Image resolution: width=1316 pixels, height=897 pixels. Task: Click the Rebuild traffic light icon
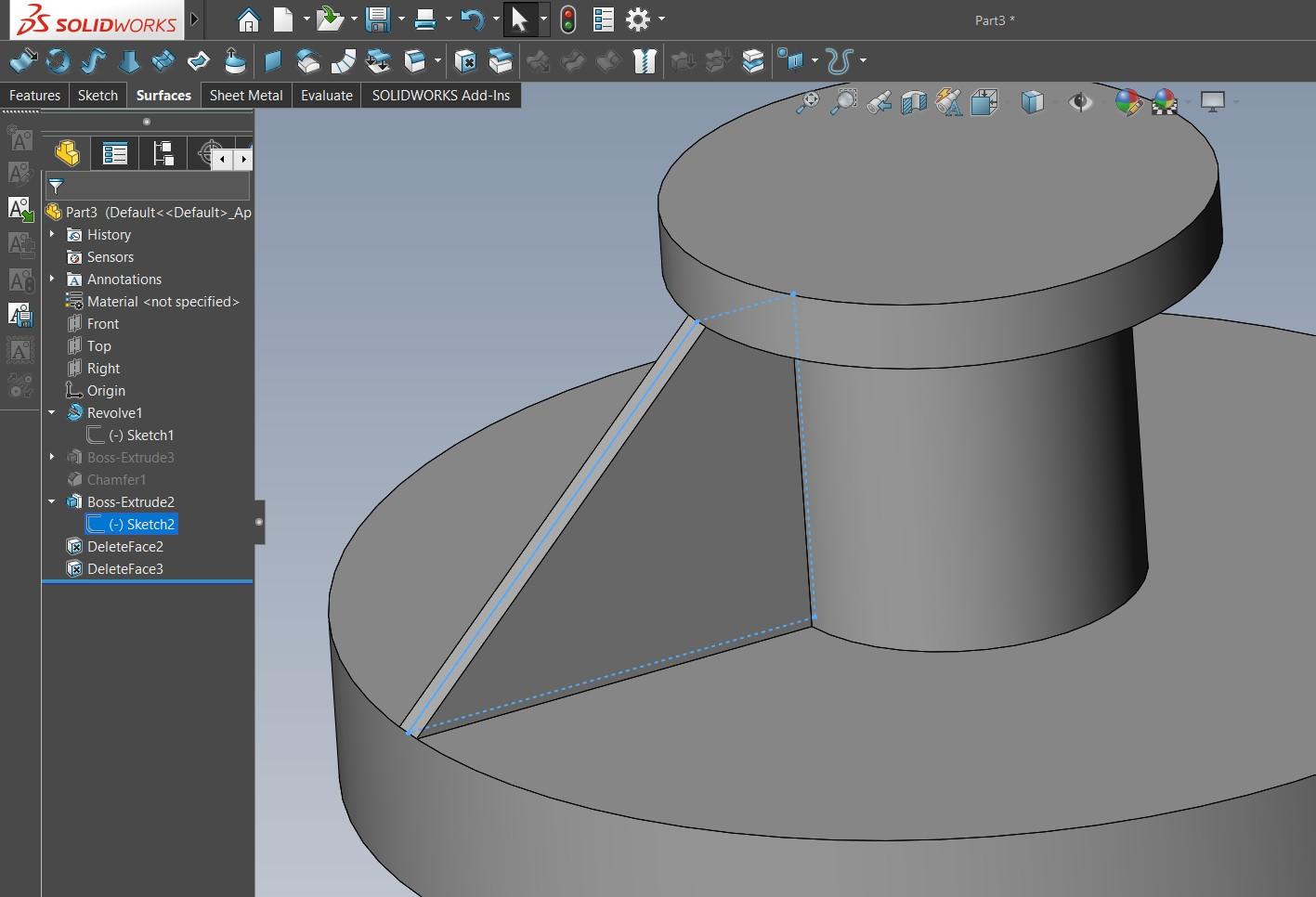pyautogui.click(x=567, y=19)
